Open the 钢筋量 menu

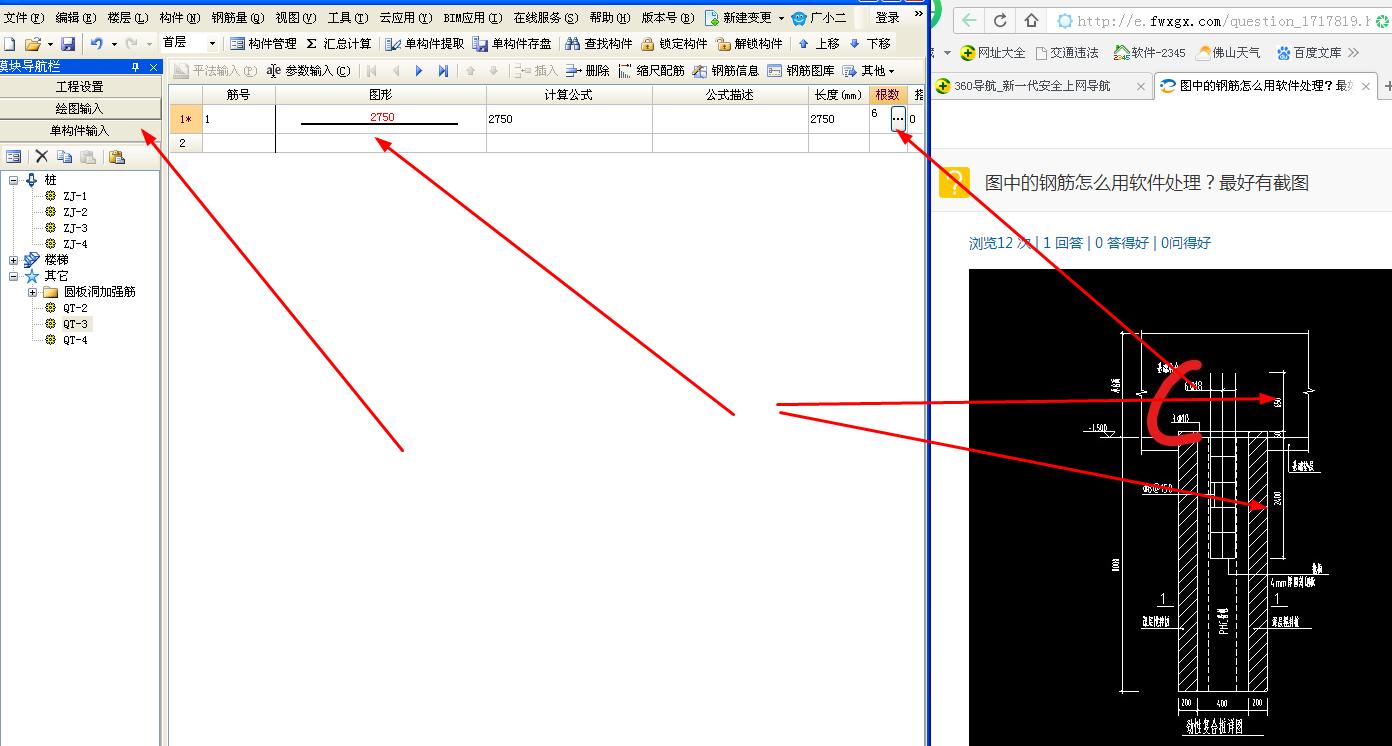pos(238,18)
